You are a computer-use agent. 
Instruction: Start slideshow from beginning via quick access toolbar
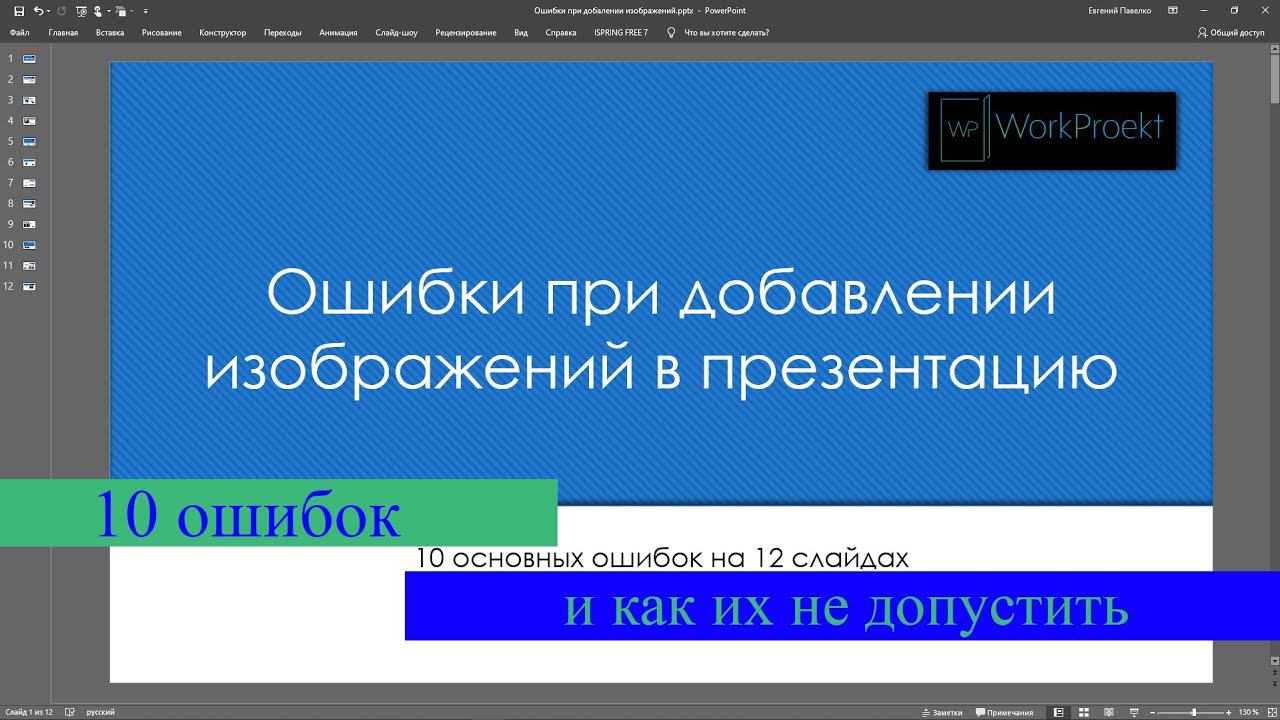pos(81,11)
